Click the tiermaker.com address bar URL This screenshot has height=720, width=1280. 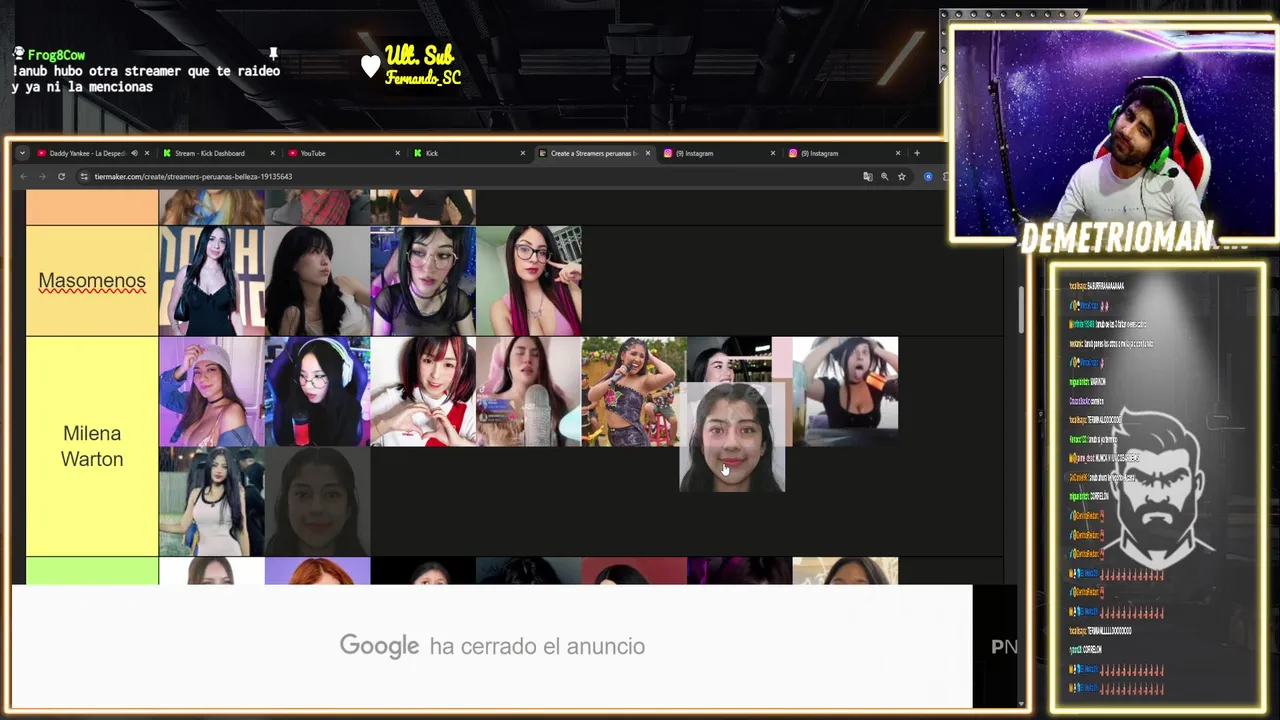pos(193,177)
